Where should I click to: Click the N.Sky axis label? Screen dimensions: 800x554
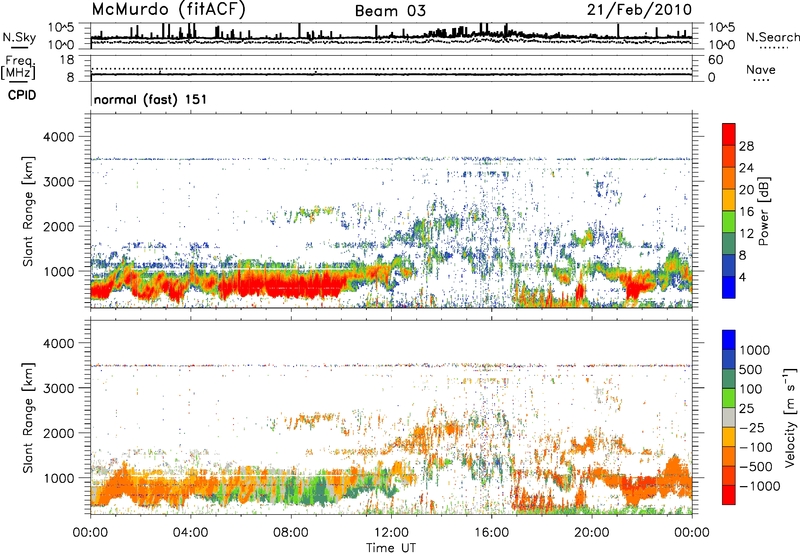tap(19, 37)
